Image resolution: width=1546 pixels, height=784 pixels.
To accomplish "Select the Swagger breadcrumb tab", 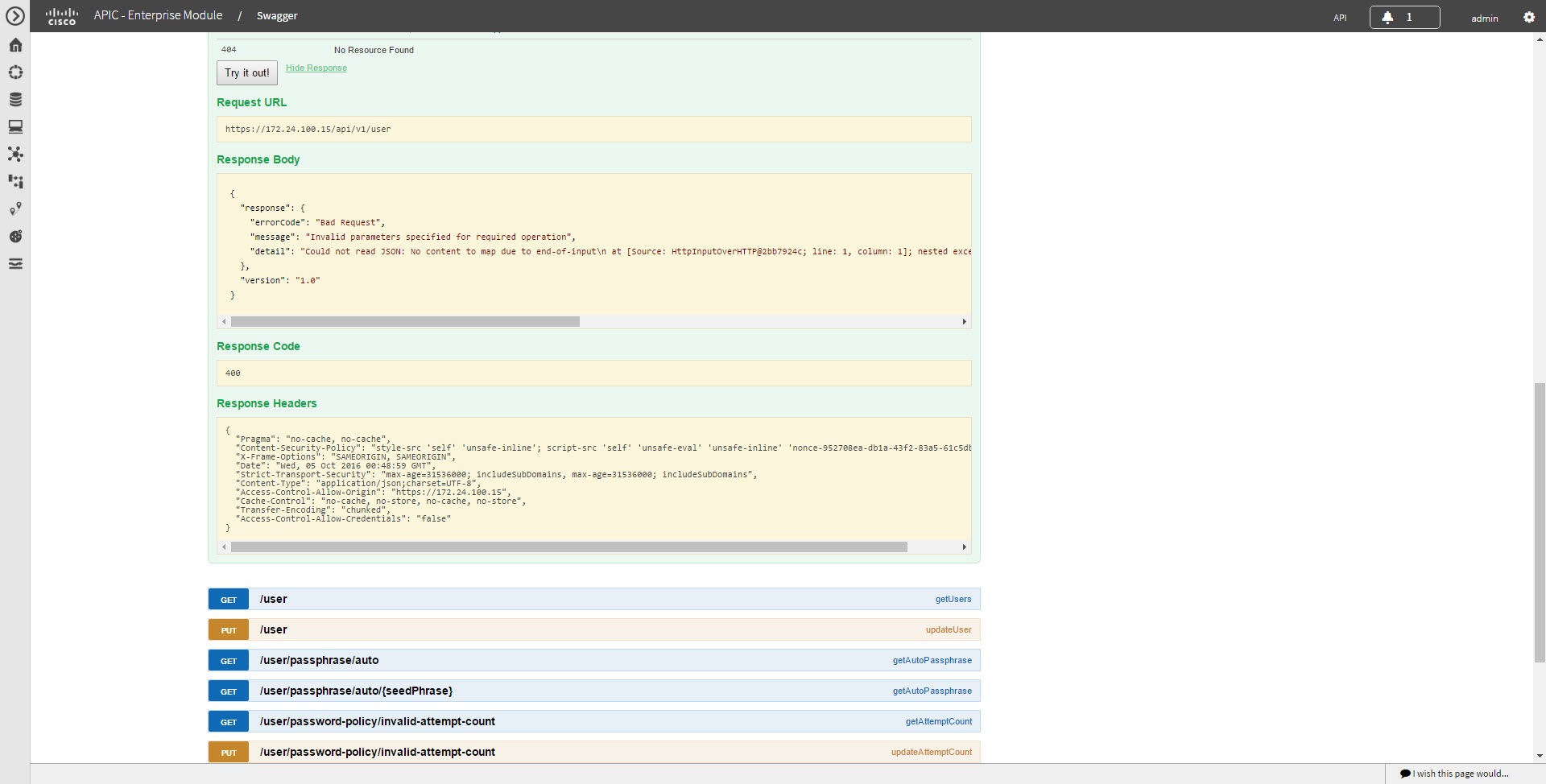I will coord(277,15).
